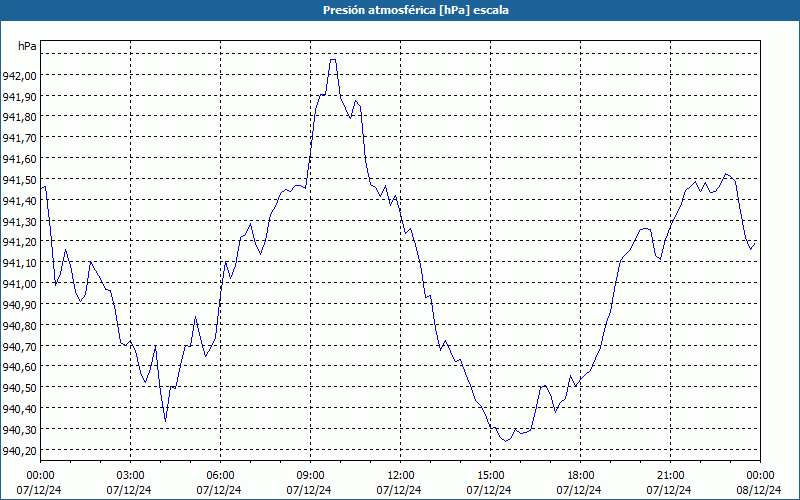Click the 940,90 y-axis value

click(19, 305)
